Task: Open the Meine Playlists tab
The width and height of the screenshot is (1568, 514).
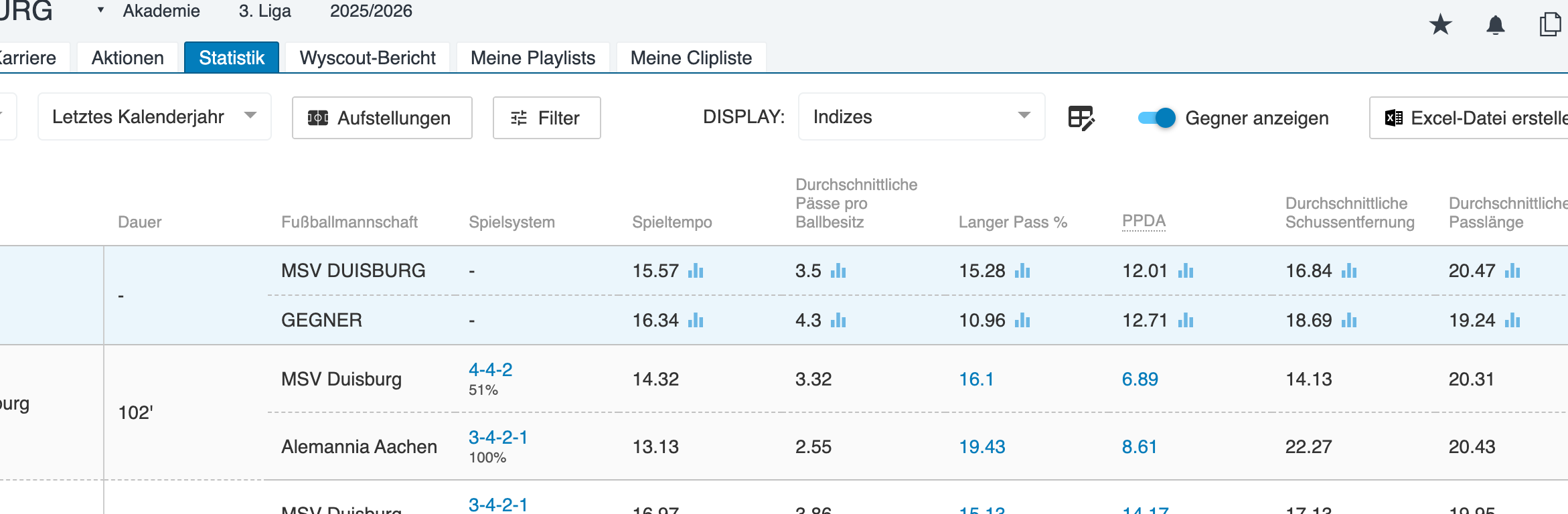Action: (x=533, y=58)
